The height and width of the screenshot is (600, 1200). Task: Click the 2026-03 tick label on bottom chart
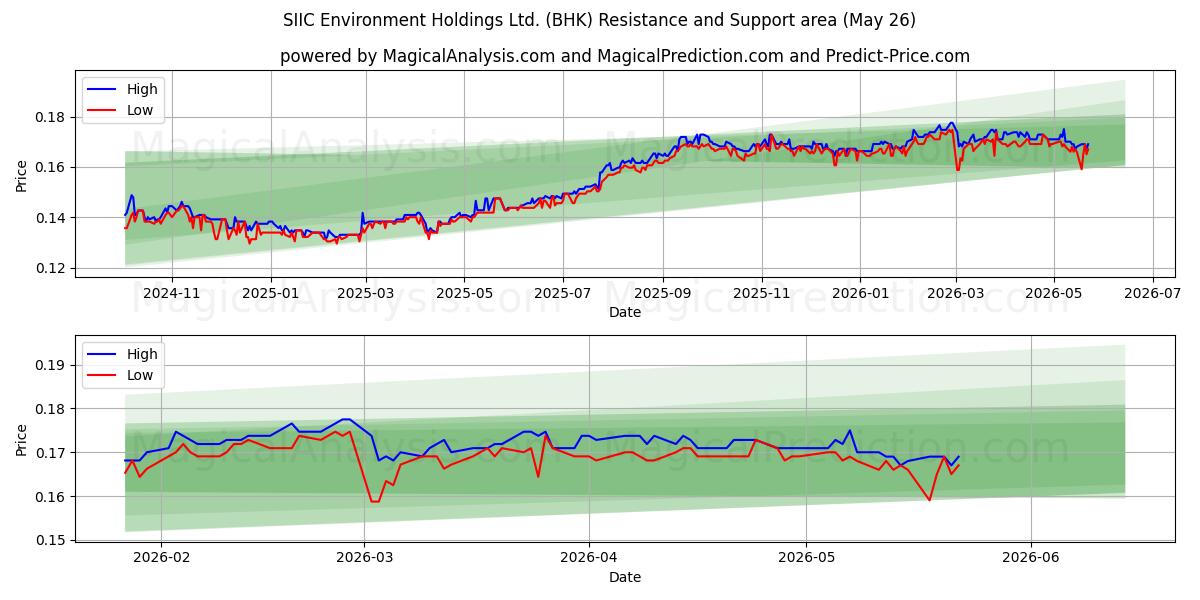tap(364, 558)
